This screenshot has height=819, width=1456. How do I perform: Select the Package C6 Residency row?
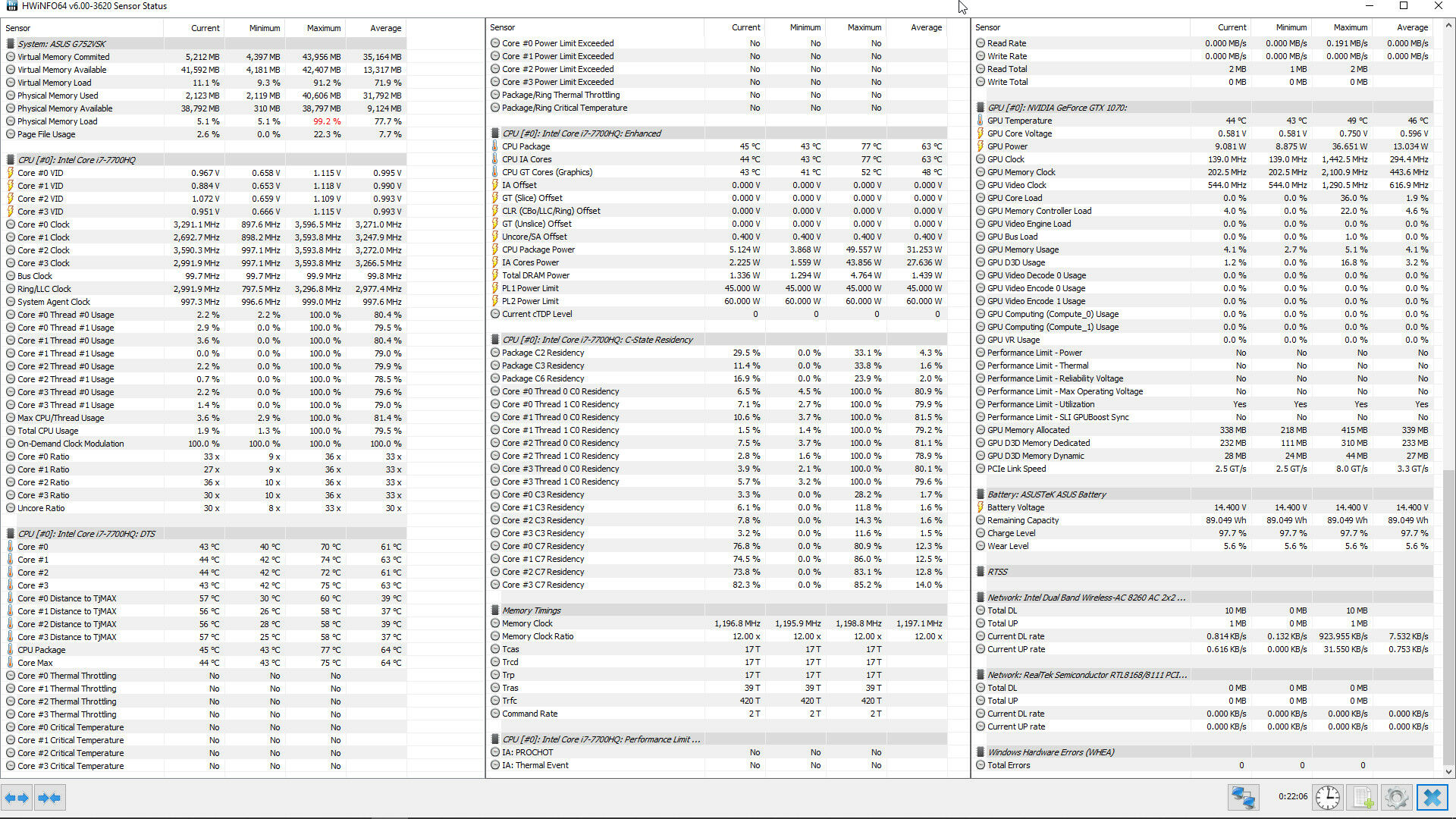pyautogui.click(x=717, y=378)
